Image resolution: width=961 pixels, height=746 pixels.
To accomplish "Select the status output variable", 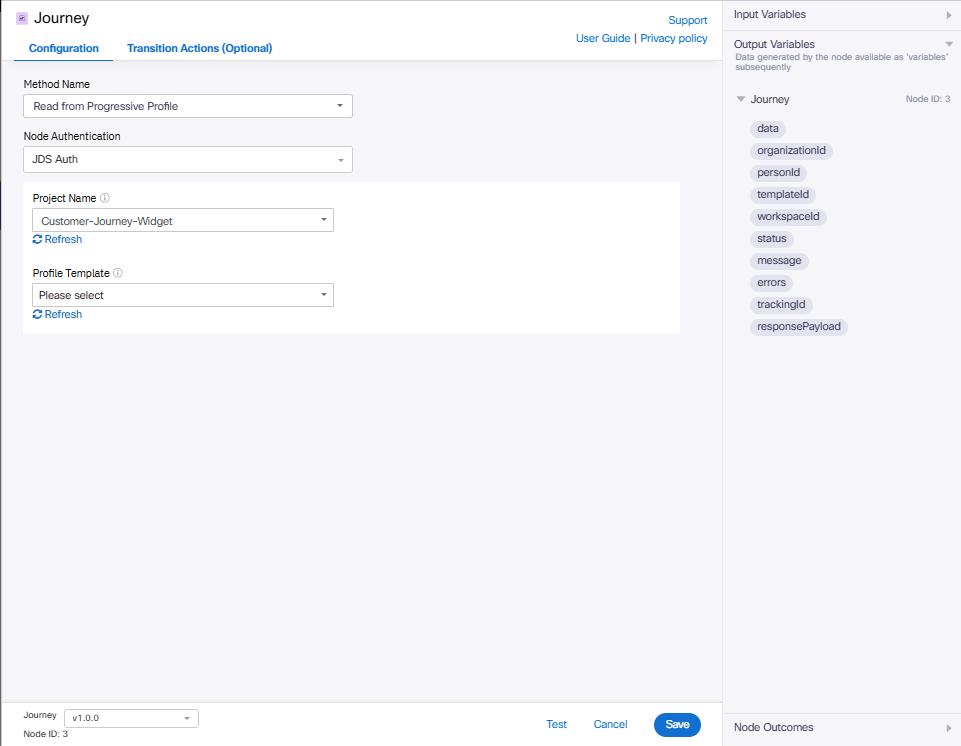I will click(772, 239).
